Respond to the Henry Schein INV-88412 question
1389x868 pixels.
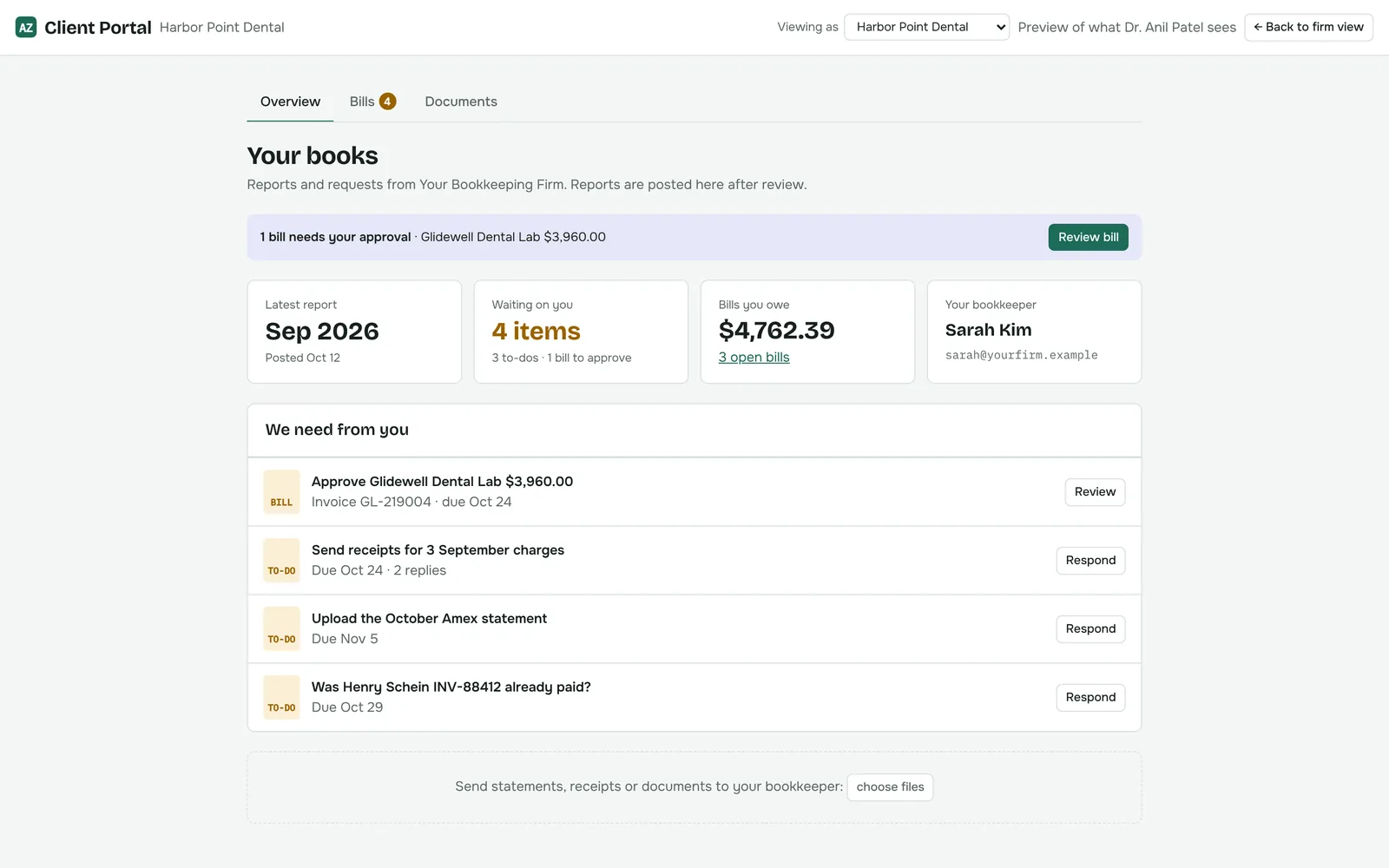[1090, 698]
